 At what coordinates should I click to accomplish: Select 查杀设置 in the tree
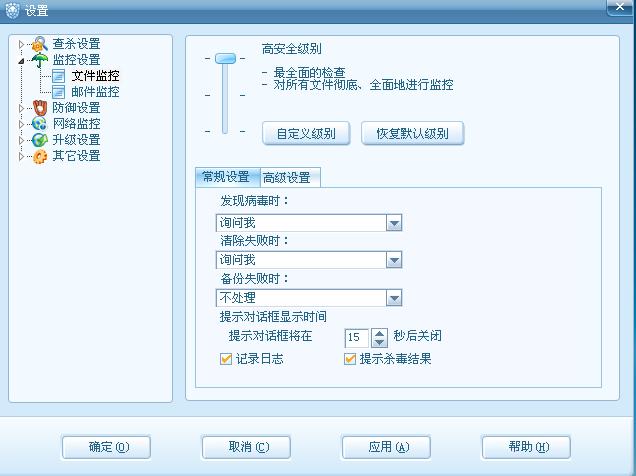[77, 44]
